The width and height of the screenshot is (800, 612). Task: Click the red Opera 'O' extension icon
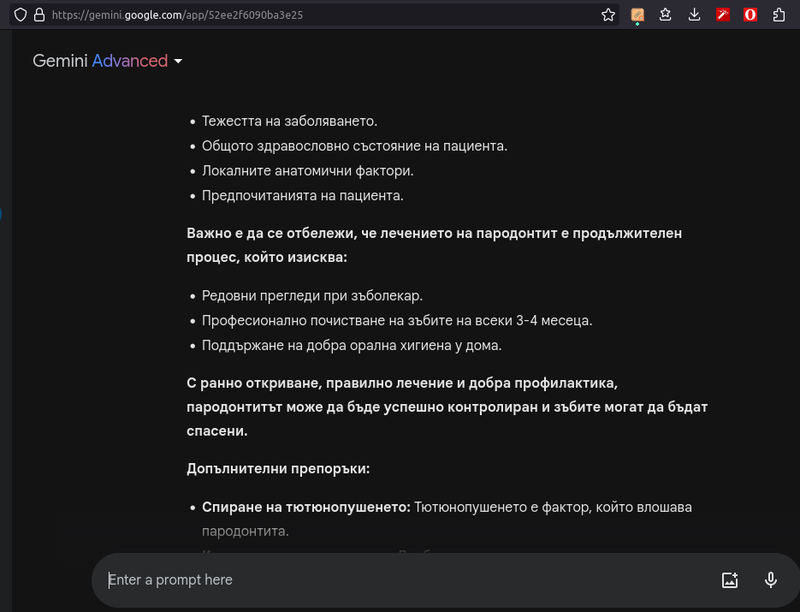click(x=750, y=15)
